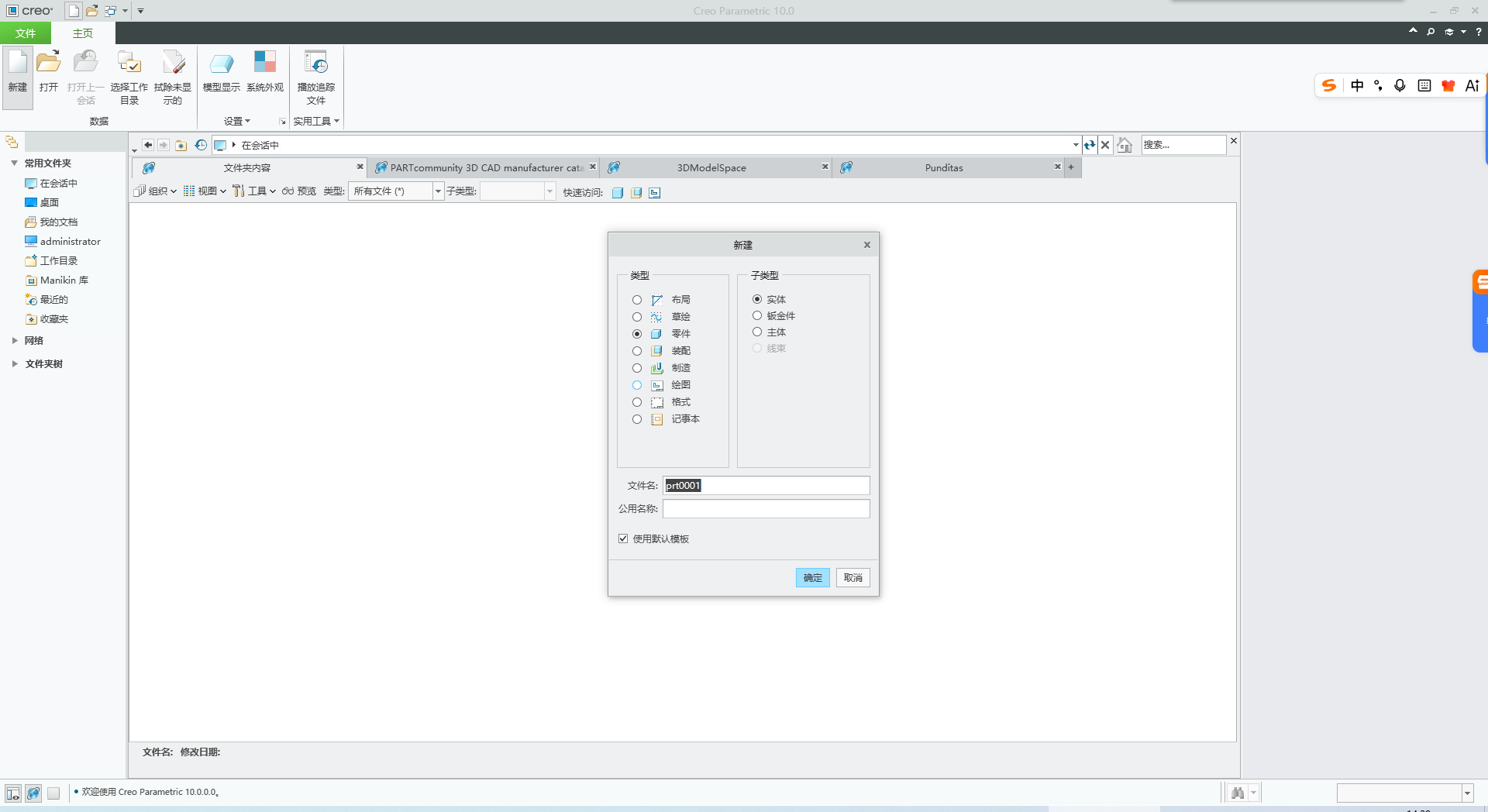Select 桌面 in common folders
Screen dimensions: 1488x812
pos(50,203)
